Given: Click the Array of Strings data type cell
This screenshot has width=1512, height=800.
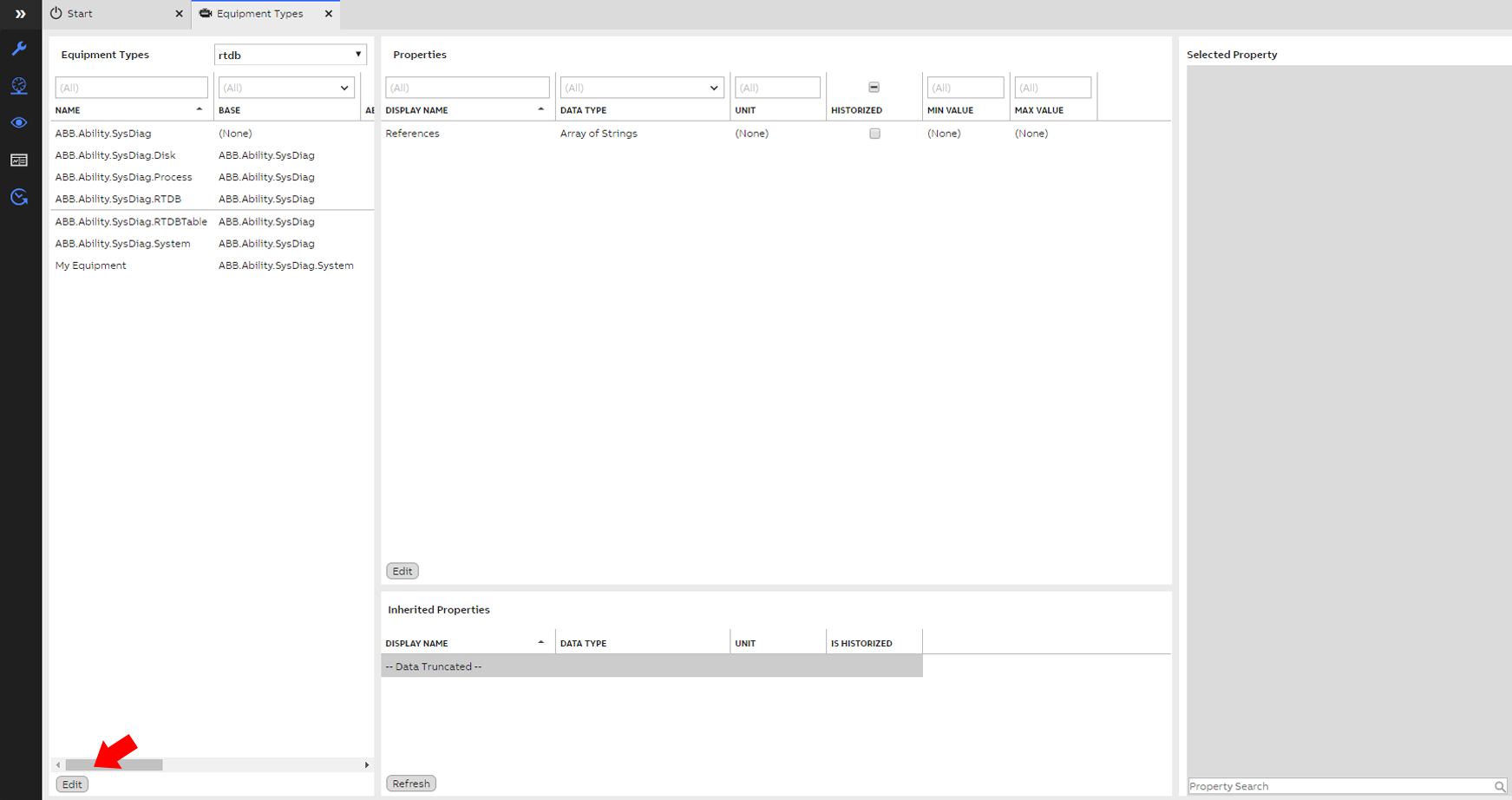Looking at the screenshot, I should 599,134.
